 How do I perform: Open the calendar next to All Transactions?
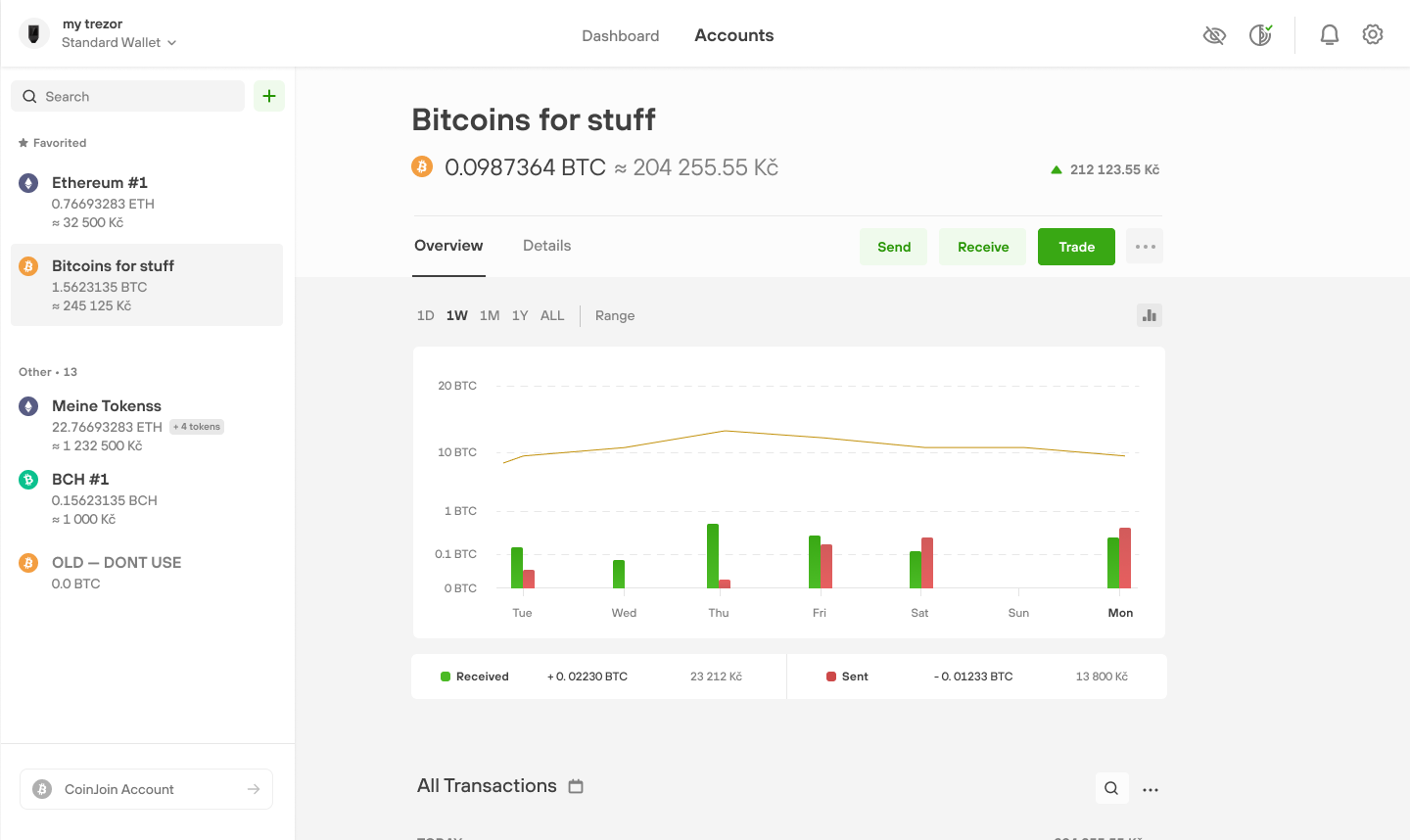point(575,785)
